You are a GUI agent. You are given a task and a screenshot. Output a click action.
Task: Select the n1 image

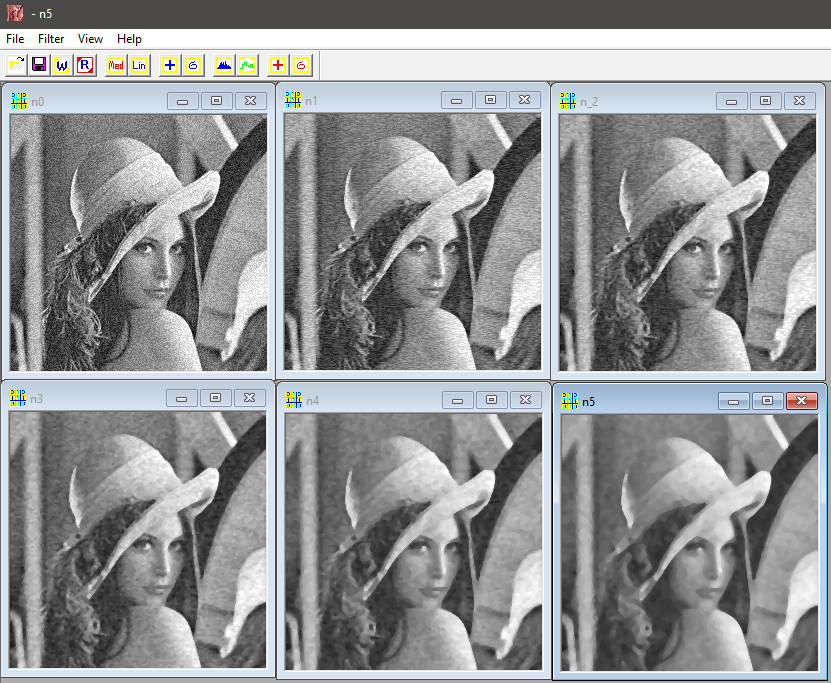[x=412, y=242]
